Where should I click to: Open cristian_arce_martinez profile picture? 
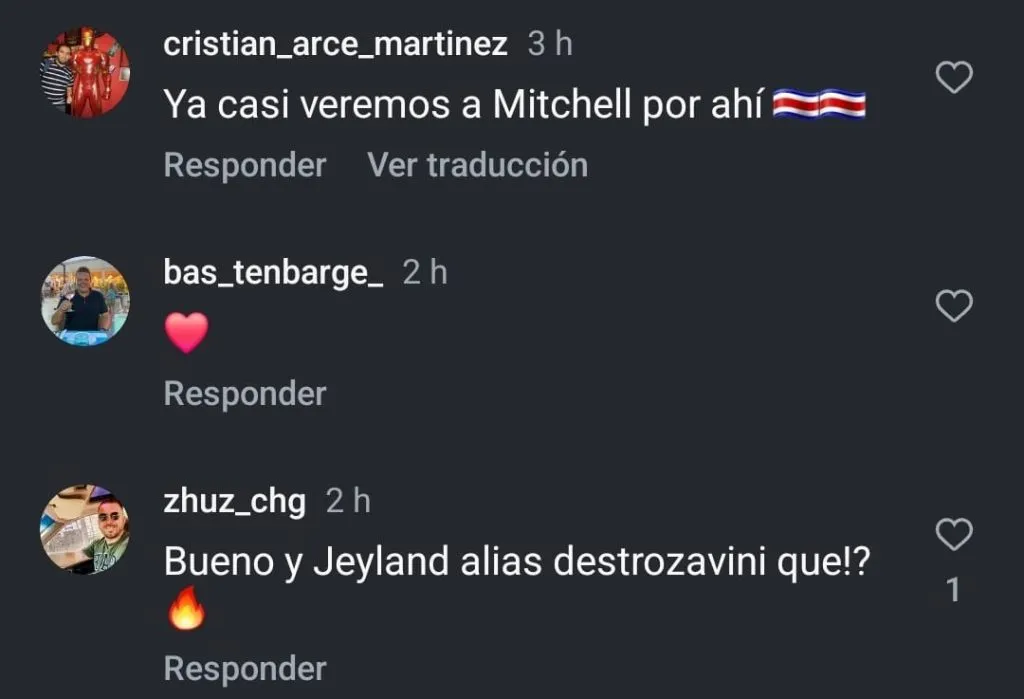(85, 72)
